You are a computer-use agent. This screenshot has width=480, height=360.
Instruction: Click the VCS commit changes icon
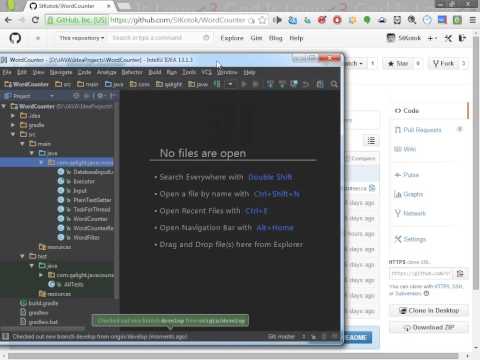[x=282, y=84]
